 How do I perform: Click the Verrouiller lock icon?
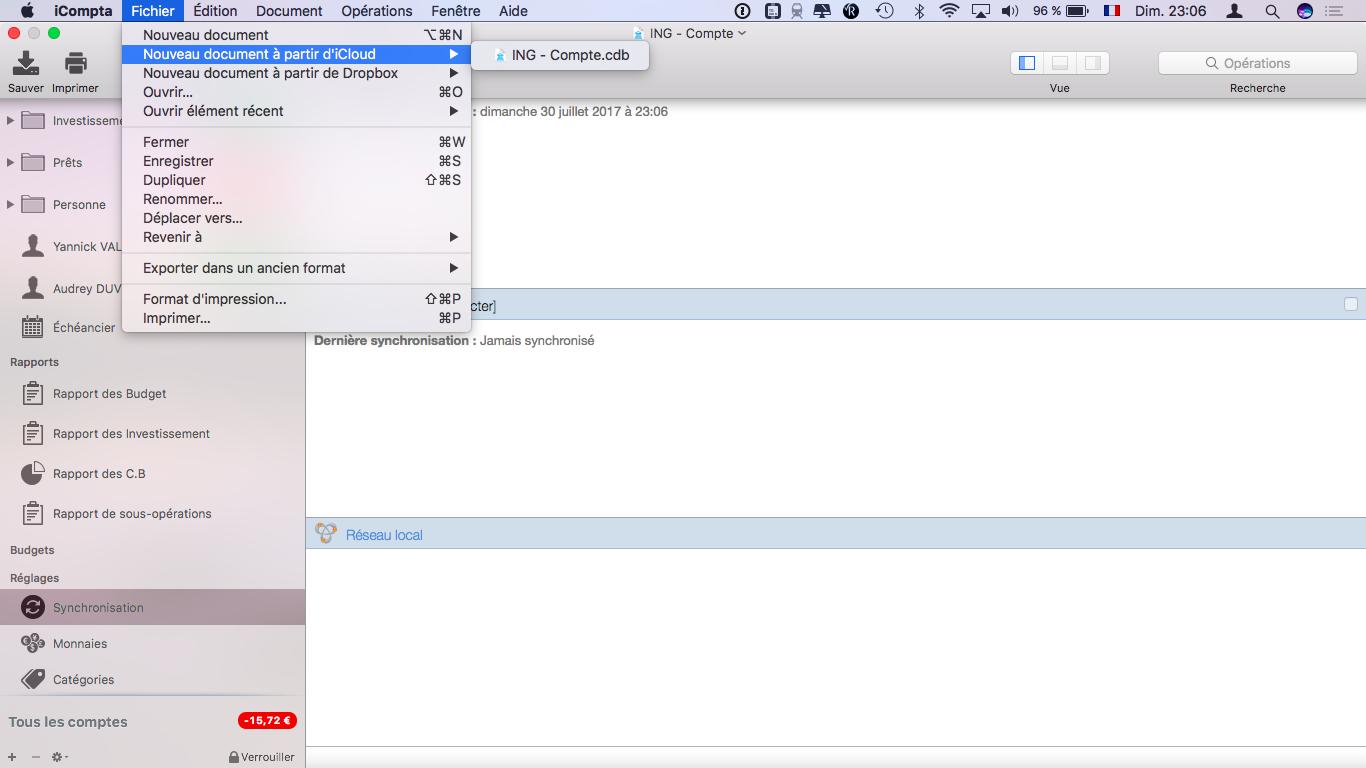tap(234, 757)
